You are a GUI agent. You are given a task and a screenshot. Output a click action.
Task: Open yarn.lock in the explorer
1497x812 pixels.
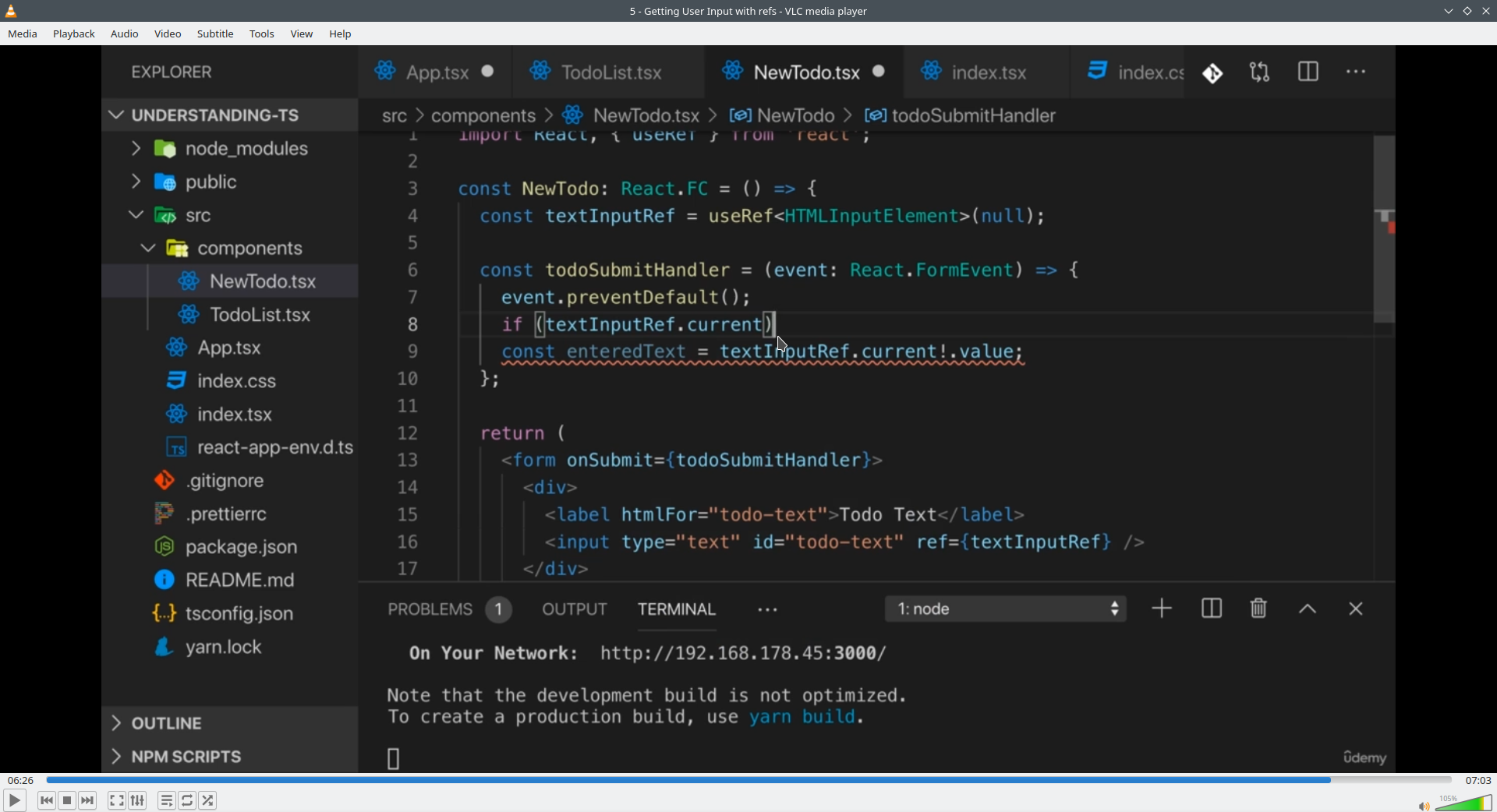click(230, 648)
